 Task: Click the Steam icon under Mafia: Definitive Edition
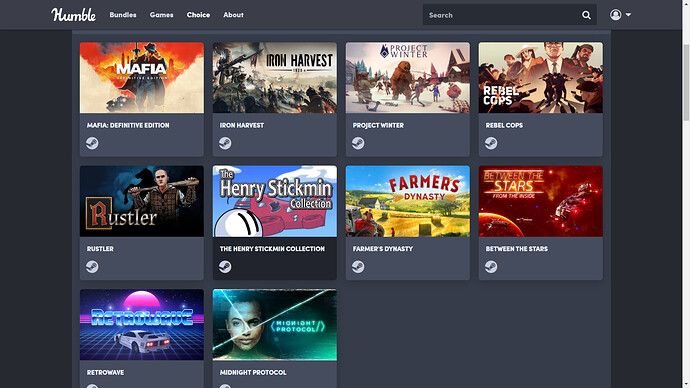tap(92, 143)
